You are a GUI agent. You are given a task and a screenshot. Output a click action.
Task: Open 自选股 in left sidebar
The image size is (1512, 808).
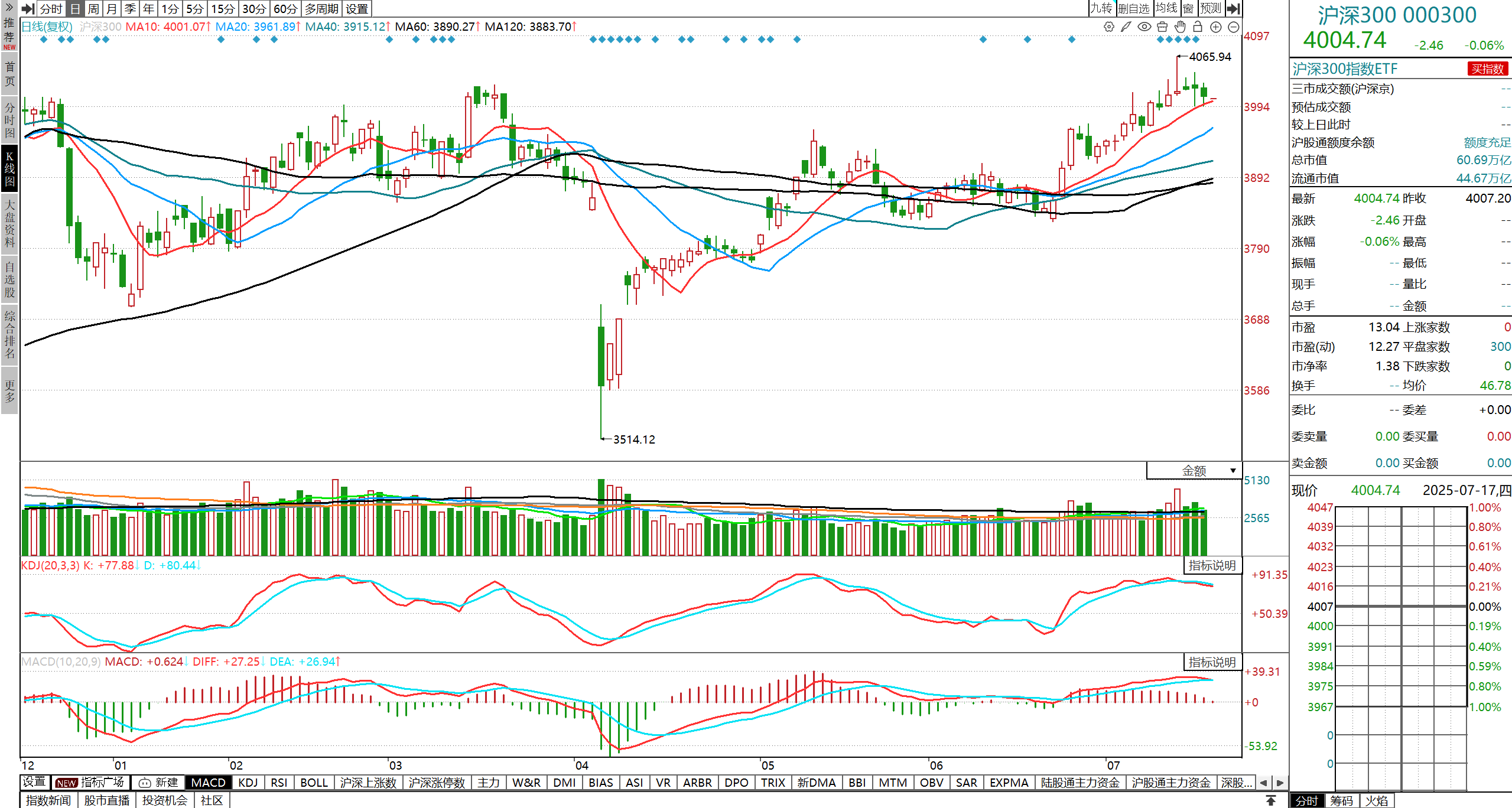(9, 279)
